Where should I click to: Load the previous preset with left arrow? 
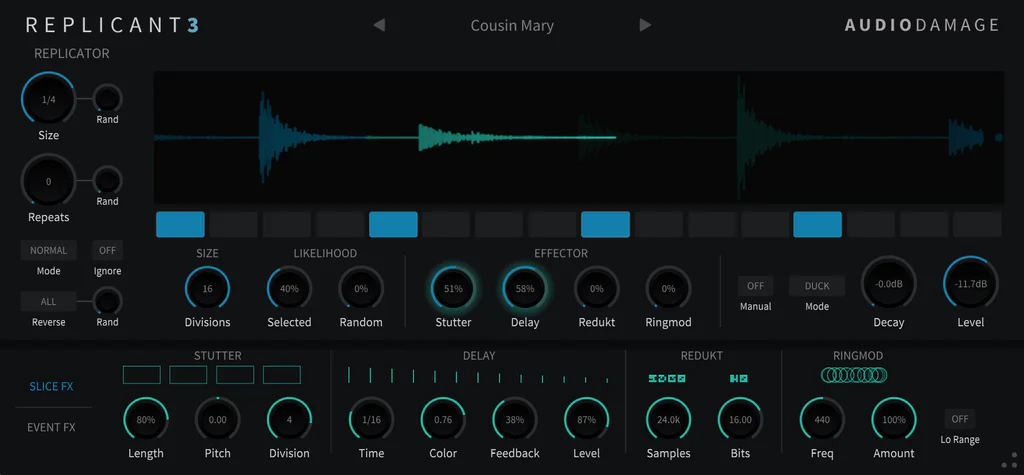[x=379, y=25]
